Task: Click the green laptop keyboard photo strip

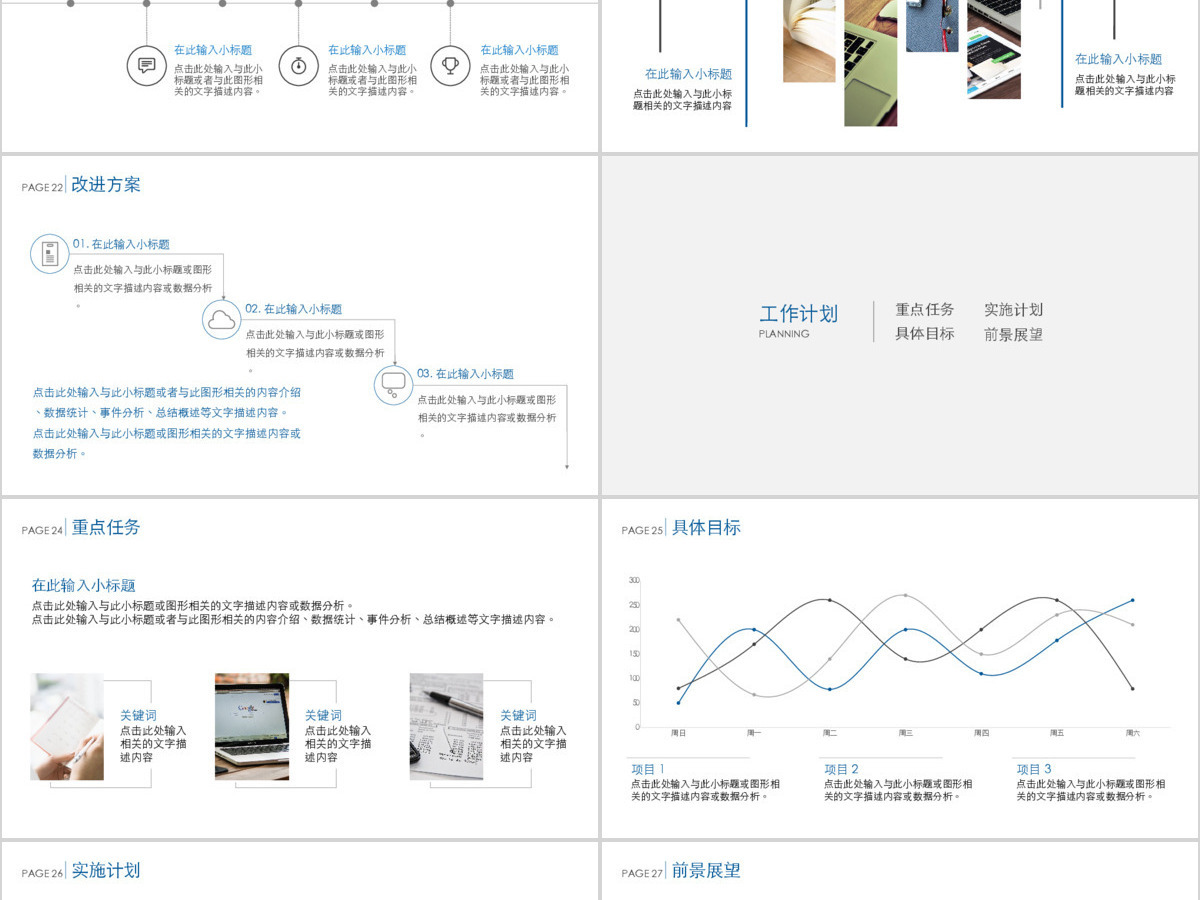Action: (x=870, y=63)
